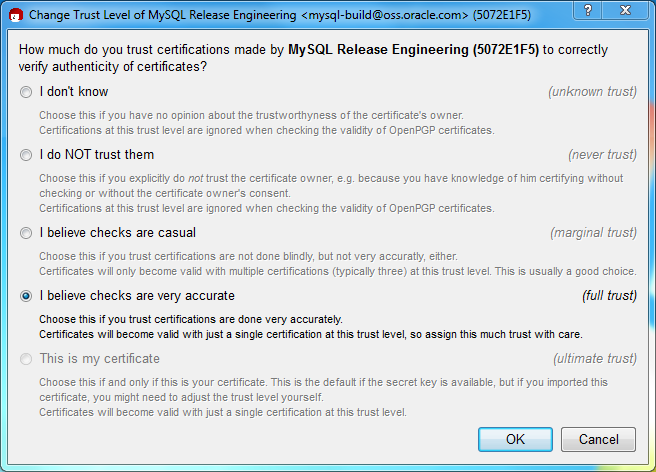The height and width of the screenshot is (472, 656).
Task: Click the bold warning about assigning trust with care
Action: [310, 334]
